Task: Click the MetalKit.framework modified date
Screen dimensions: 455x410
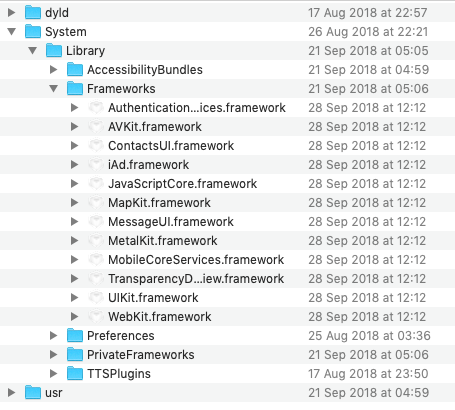Action: pos(367,241)
